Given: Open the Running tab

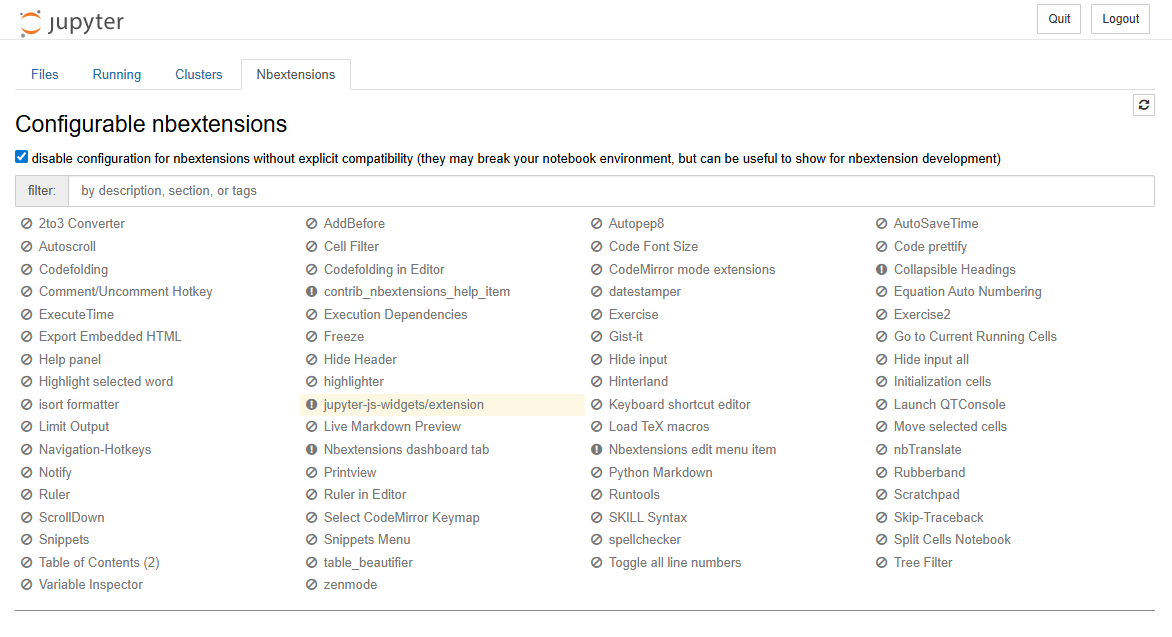Looking at the screenshot, I should tap(117, 74).
